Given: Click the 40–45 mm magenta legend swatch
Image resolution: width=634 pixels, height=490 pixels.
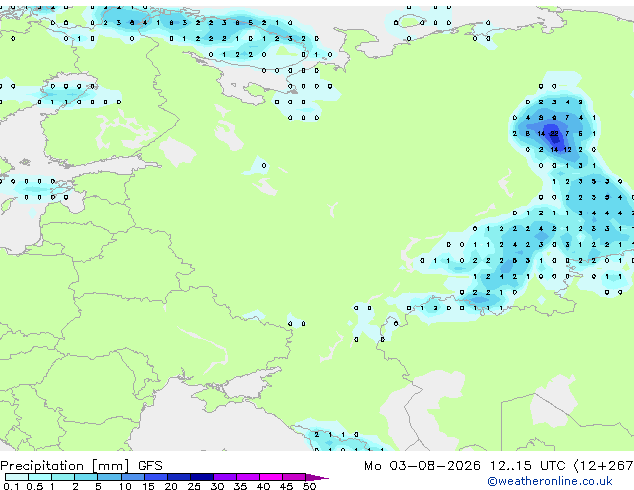Looking at the screenshot, I should point(271,477).
